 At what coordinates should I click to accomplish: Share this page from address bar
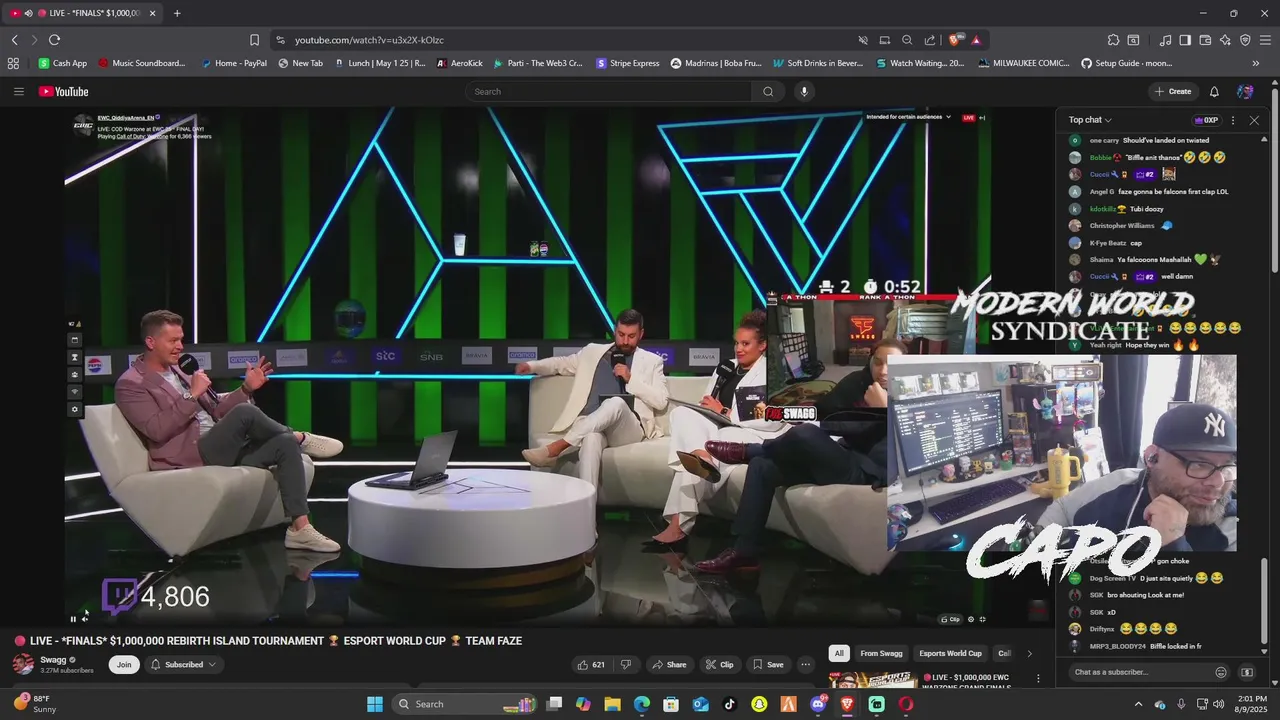[x=930, y=40]
